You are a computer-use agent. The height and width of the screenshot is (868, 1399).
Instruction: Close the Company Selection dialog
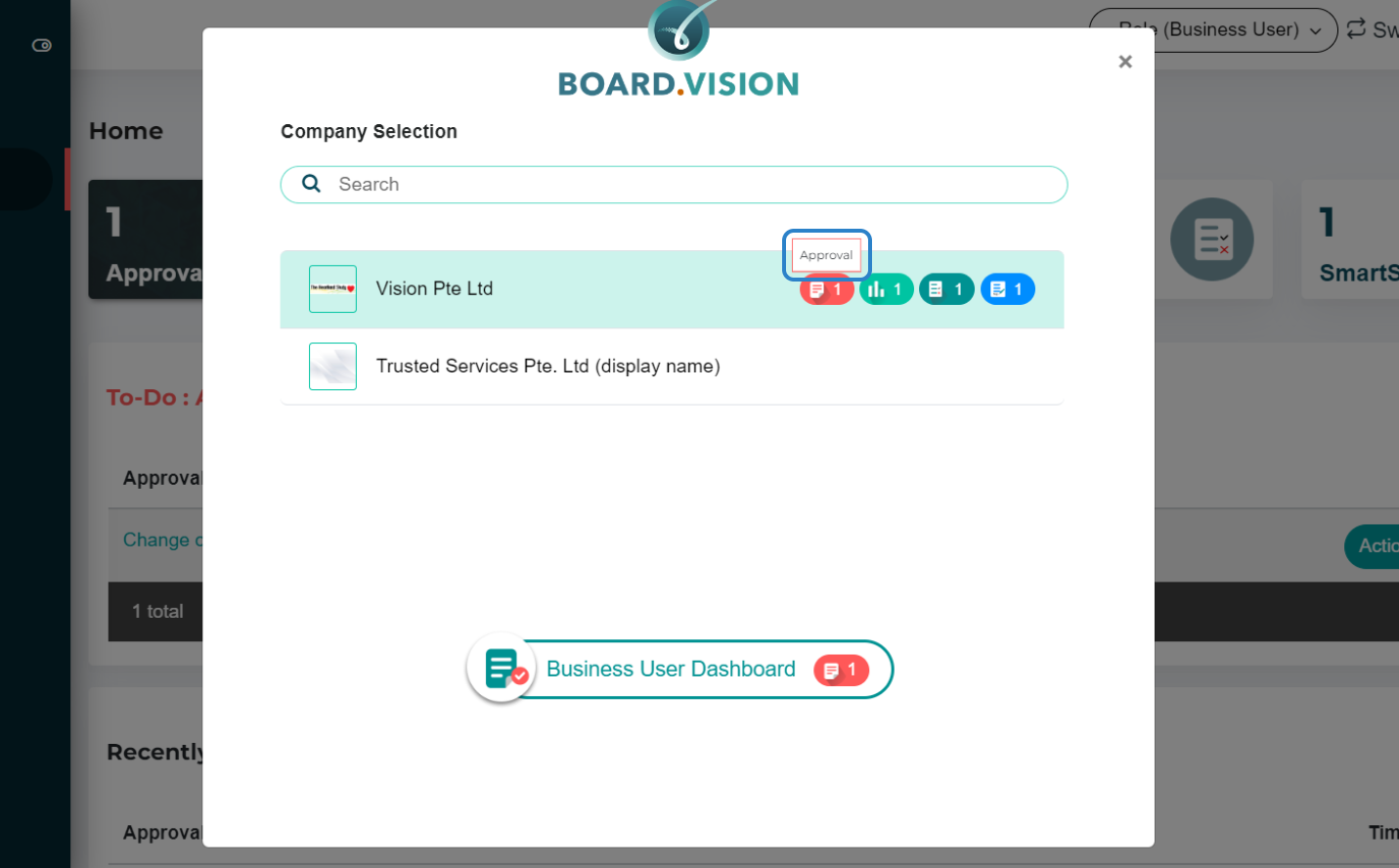click(1125, 62)
